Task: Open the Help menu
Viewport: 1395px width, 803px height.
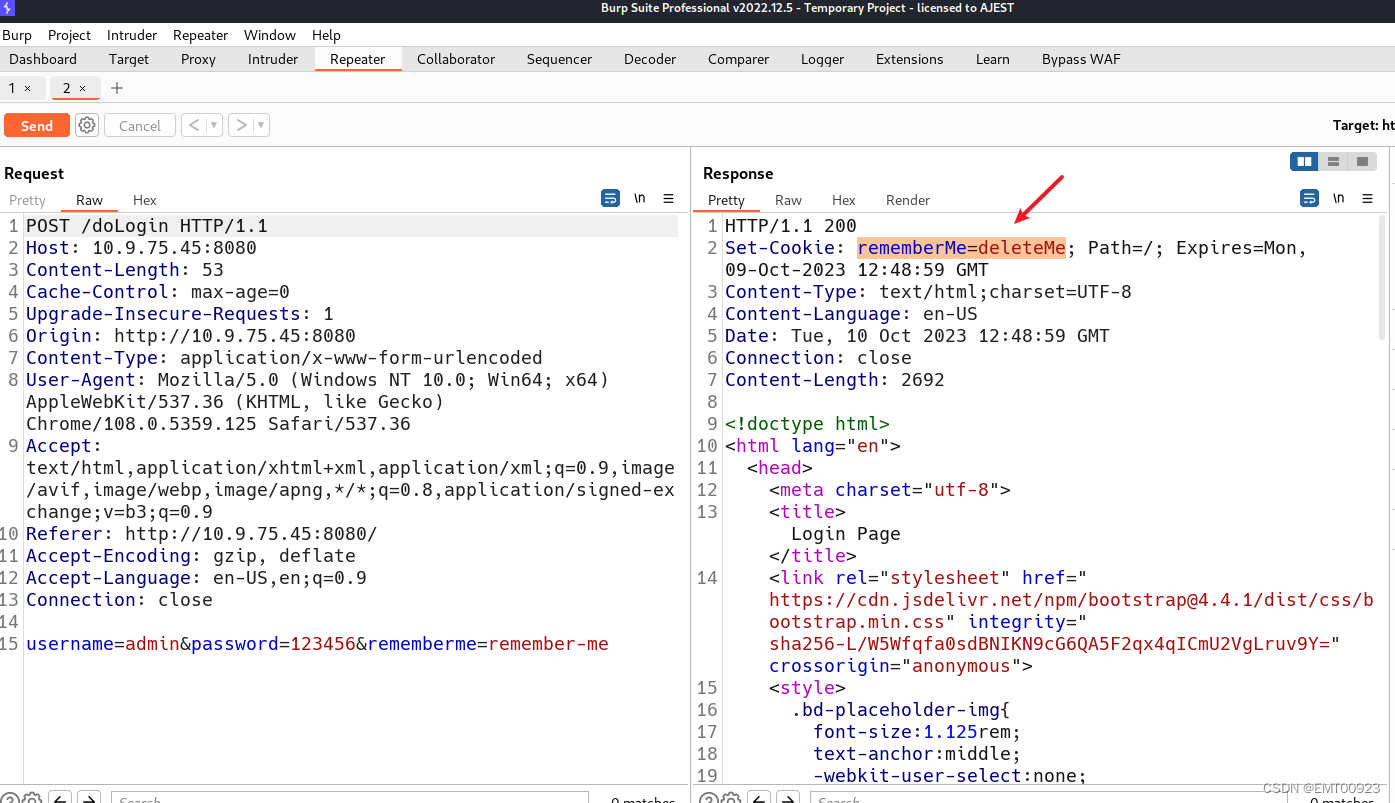Action: point(326,35)
